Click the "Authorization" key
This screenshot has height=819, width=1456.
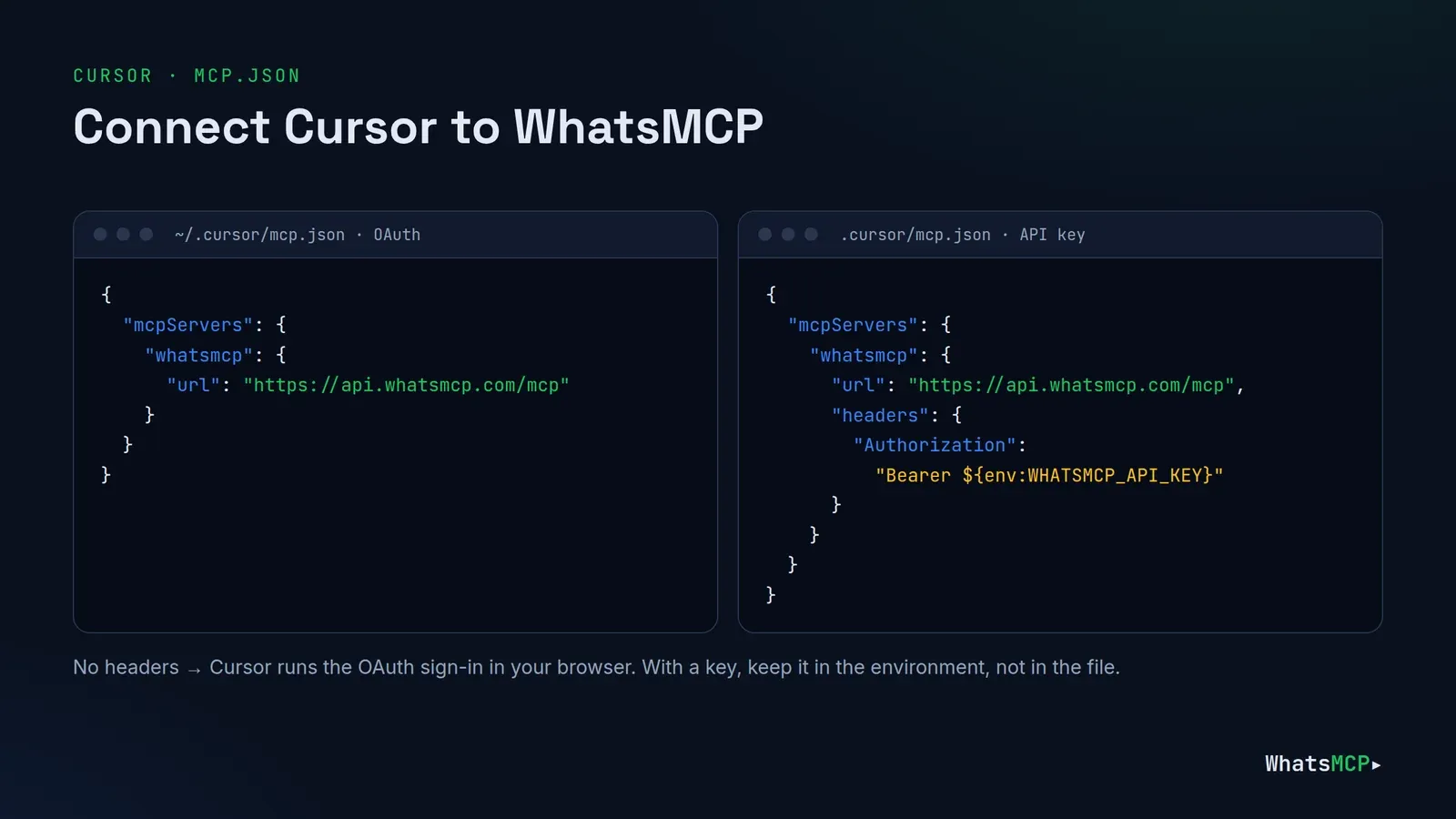point(935,445)
